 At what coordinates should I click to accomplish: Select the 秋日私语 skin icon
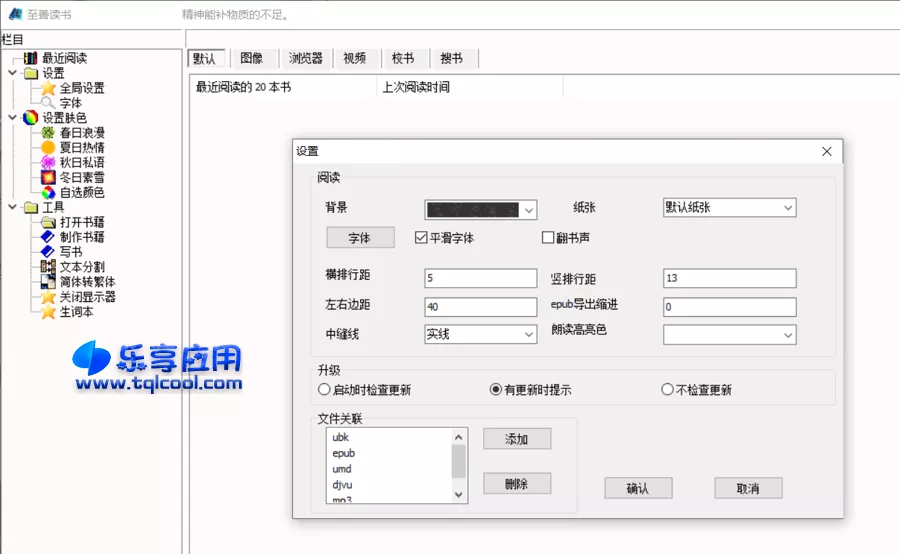[x=48, y=162]
